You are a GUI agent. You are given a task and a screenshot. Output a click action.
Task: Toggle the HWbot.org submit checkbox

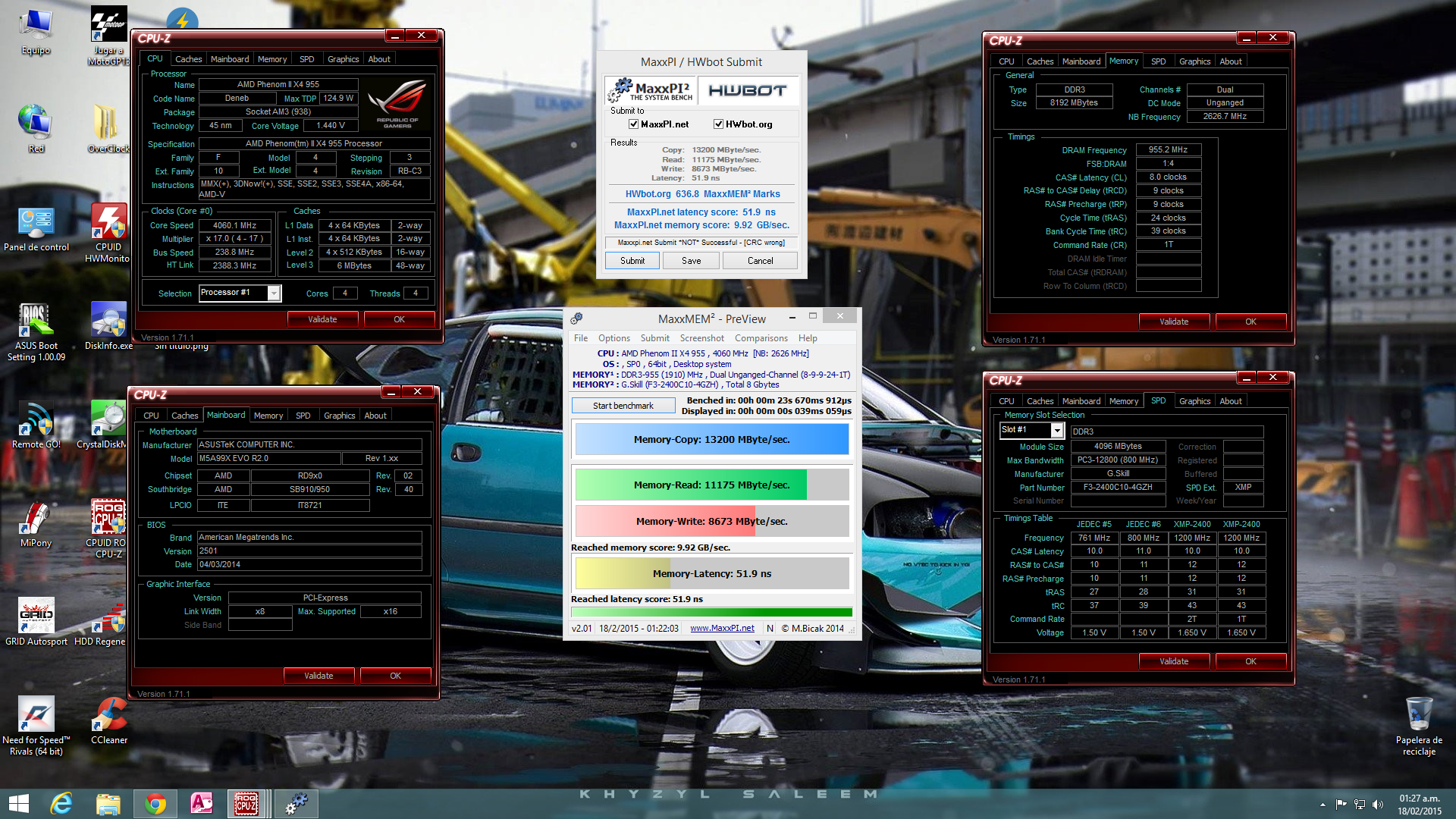718,124
